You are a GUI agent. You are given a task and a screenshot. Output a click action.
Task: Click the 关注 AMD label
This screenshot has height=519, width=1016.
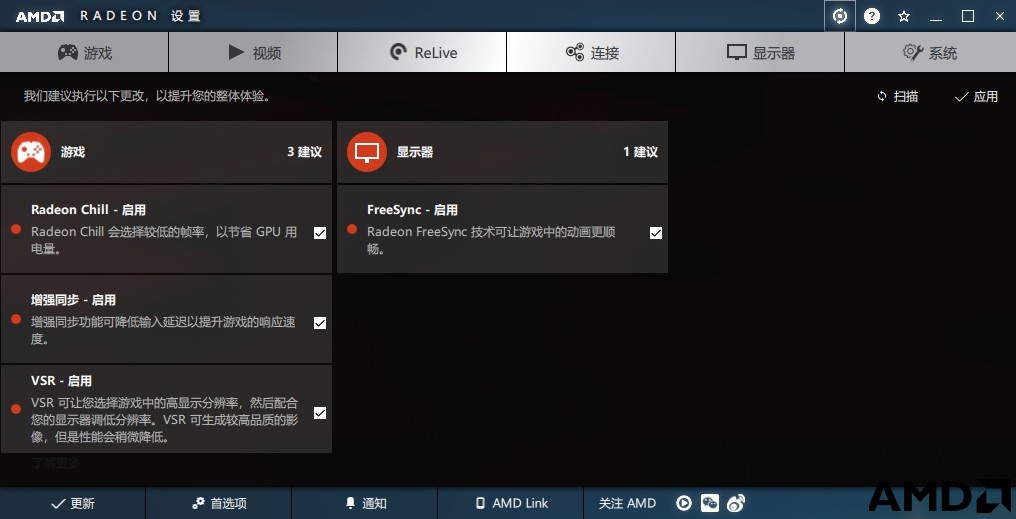pos(627,503)
